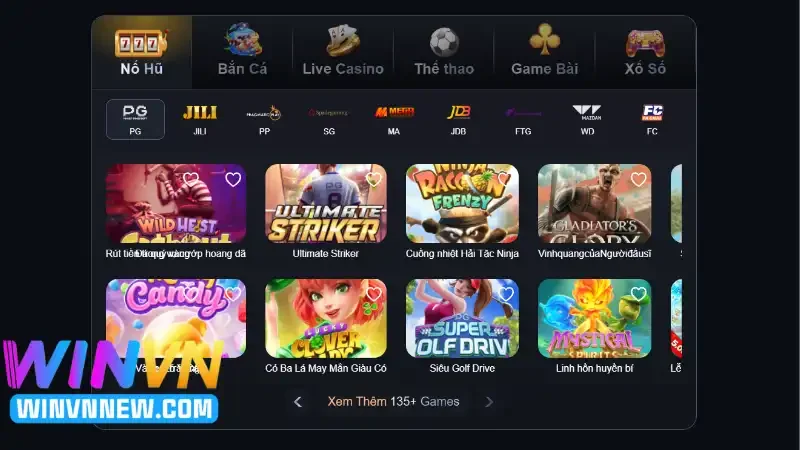Select the WD provider icon
The image size is (800, 450).
click(x=587, y=119)
